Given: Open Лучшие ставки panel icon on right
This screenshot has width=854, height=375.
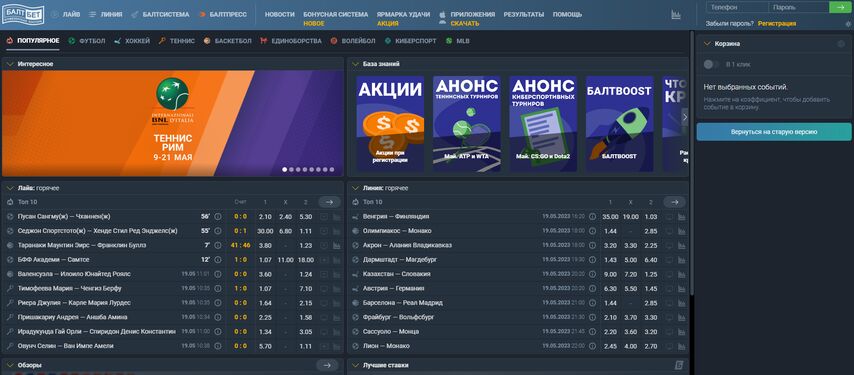Looking at the screenshot, I should coord(679,365).
